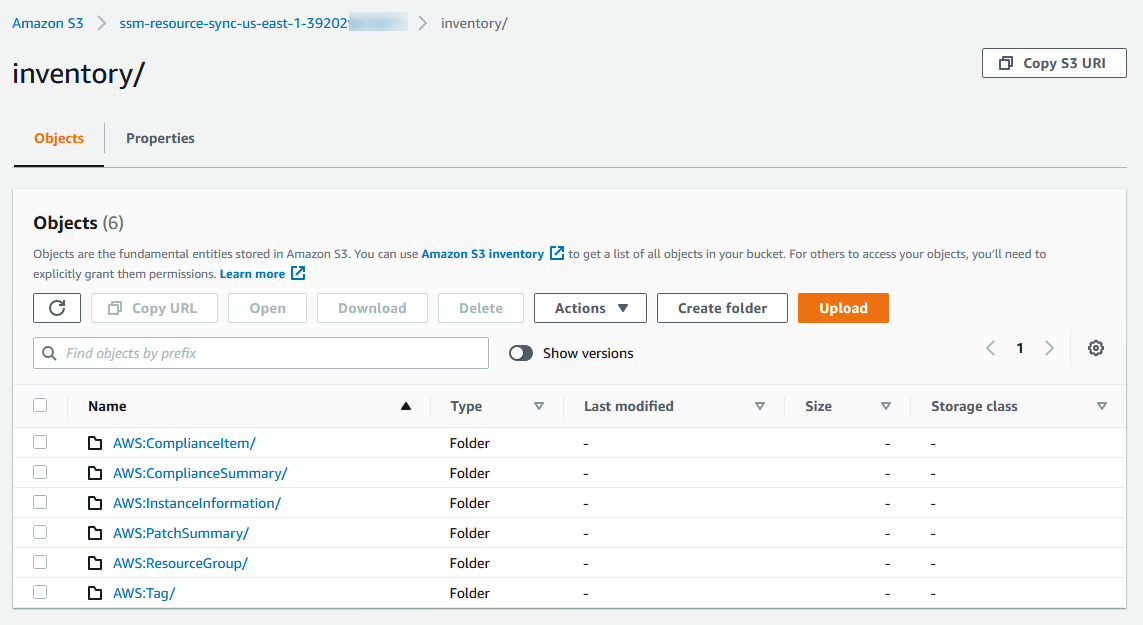Click the folder icon beside AWS:Tag/

point(95,592)
